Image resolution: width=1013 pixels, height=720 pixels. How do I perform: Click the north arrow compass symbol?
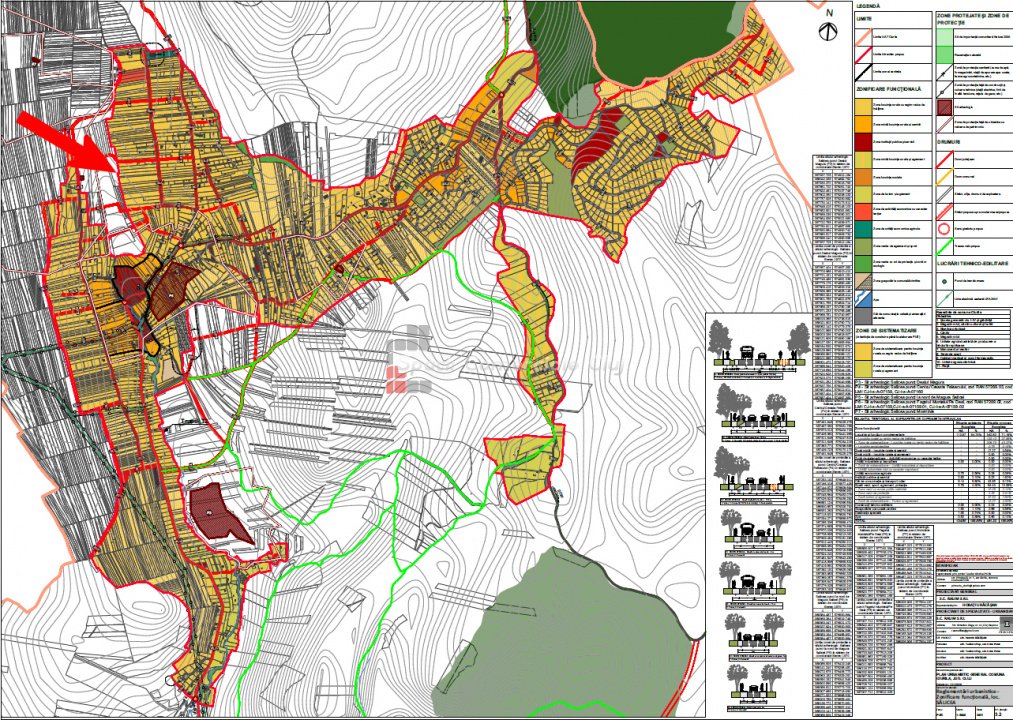(x=828, y=29)
